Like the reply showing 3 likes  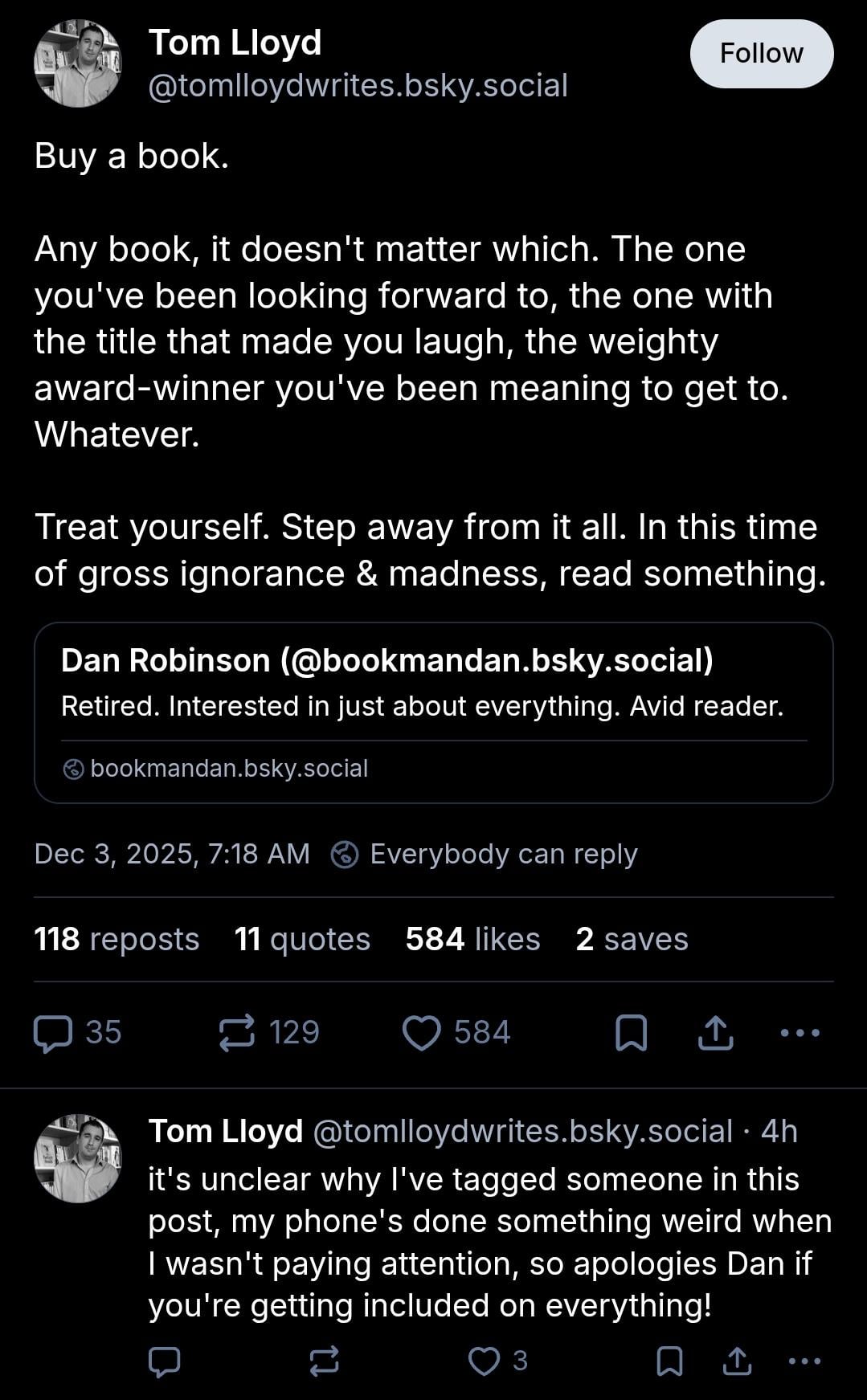tap(484, 1361)
